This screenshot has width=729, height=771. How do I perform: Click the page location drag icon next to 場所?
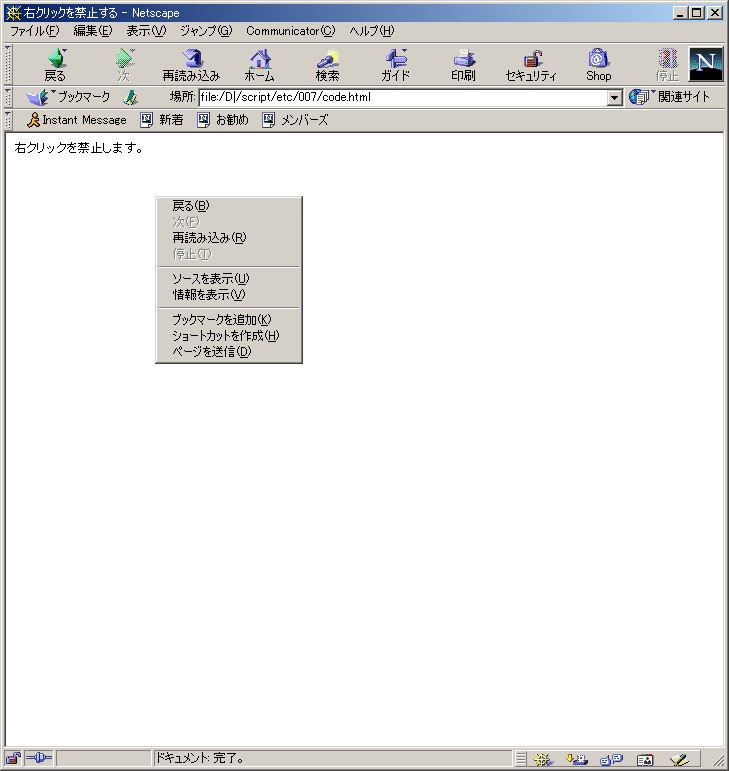click(x=130, y=97)
